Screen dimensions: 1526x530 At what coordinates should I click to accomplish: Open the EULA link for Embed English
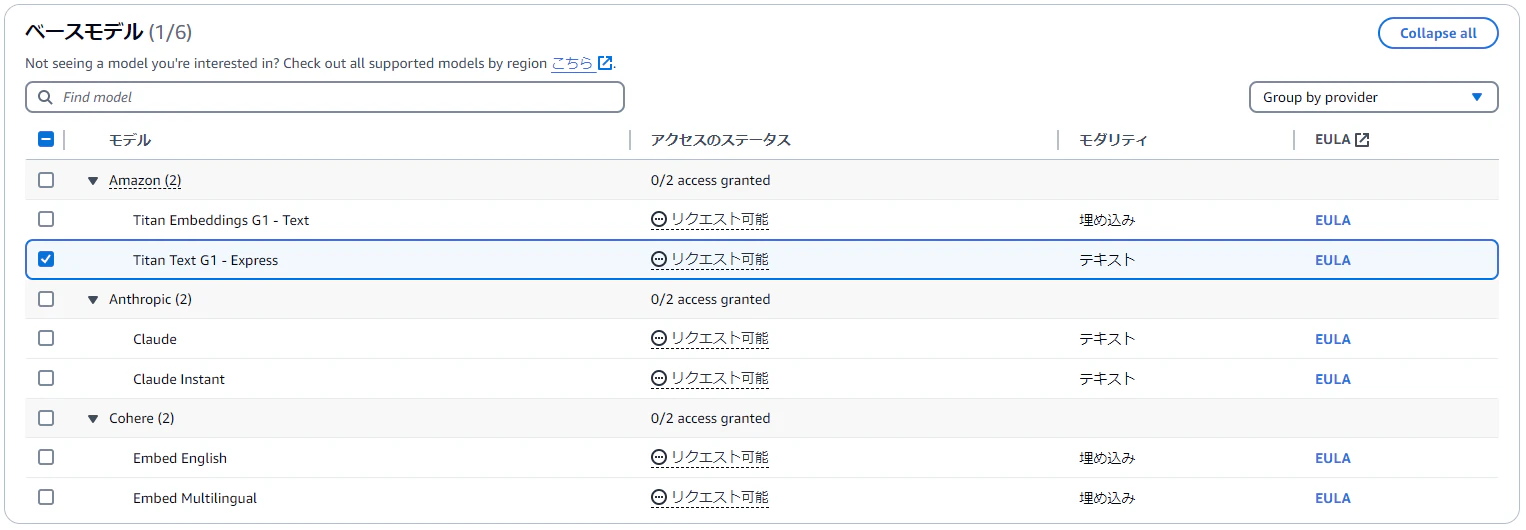1332,458
